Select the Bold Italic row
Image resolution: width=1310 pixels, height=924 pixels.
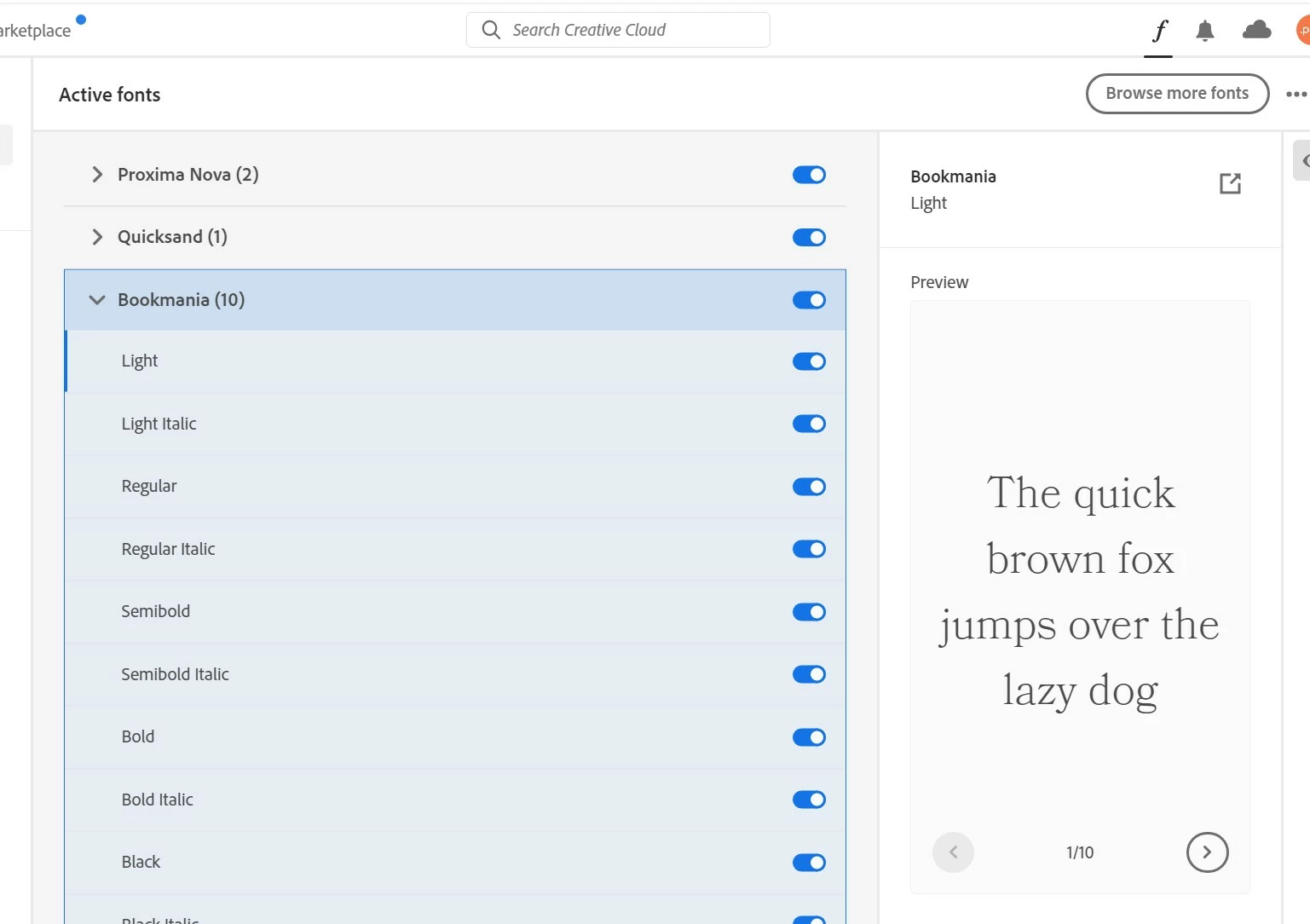coord(455,800)
